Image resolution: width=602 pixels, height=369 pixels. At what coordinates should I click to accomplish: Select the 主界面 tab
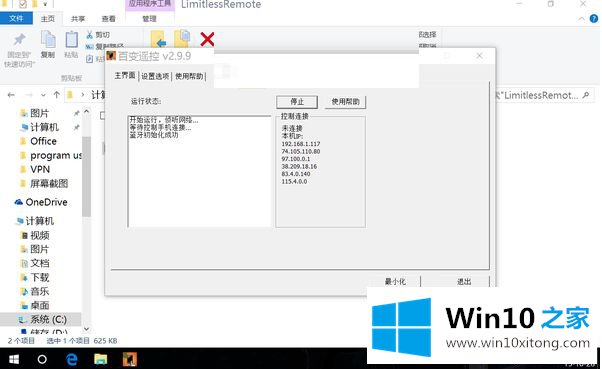125,75
